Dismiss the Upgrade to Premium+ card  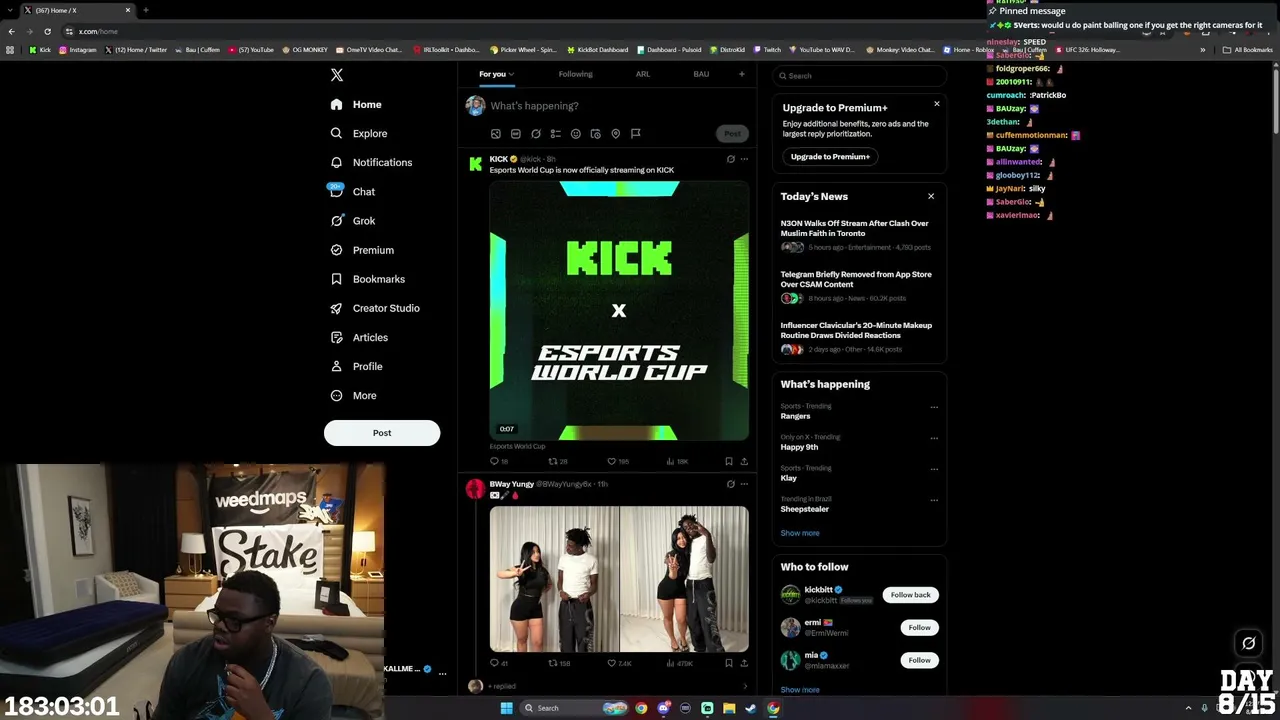pos(937,104)
